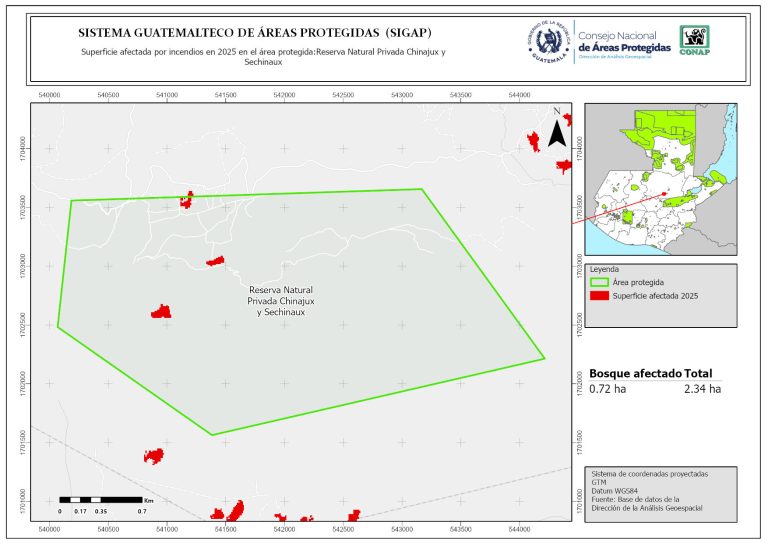Click the Leyenda heading text
Image resolution: width=768 pixels, height=543 pixels.
pos(605,269)
